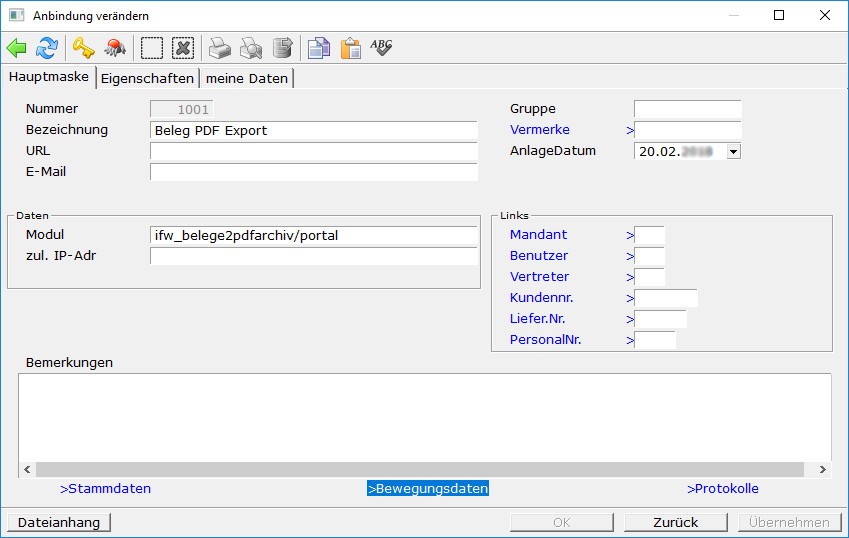
Task: Click the blue refresh arrows icon
Action: (x=47, y=48)
